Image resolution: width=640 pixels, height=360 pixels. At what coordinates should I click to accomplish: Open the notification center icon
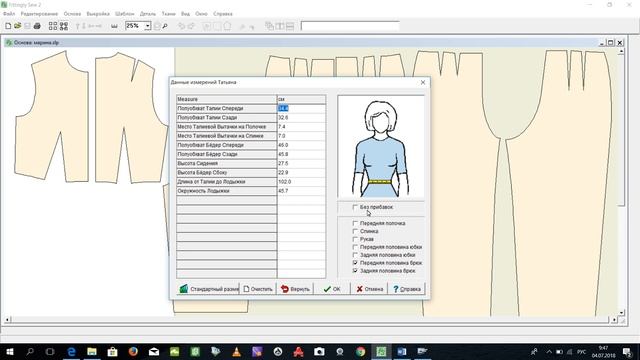(x=627, y=352)
